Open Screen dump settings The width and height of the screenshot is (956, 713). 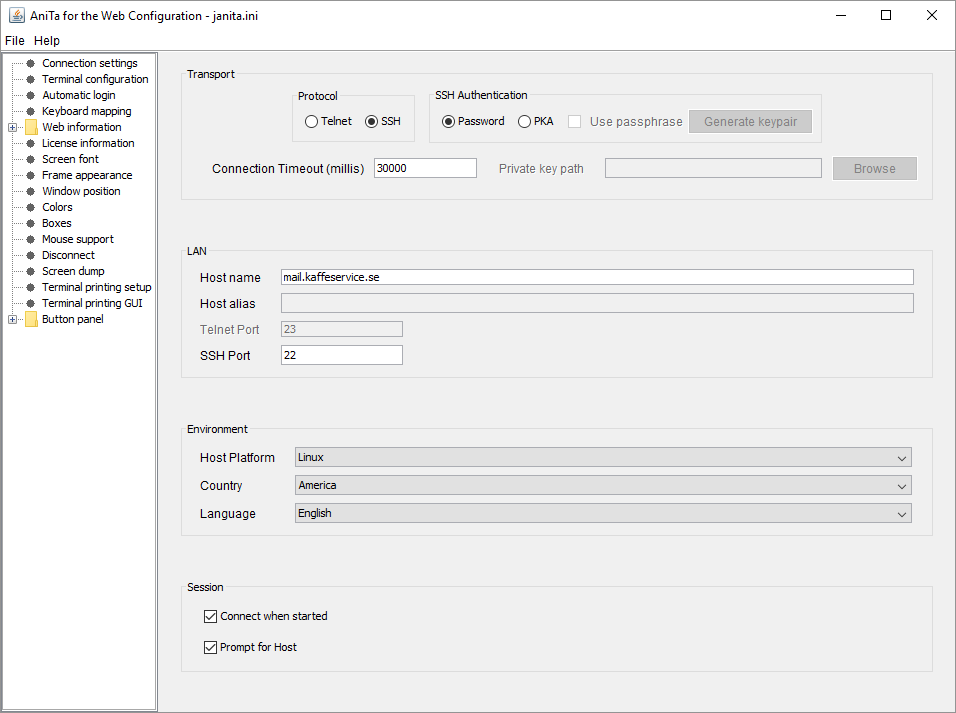click(x=73, y=271)
